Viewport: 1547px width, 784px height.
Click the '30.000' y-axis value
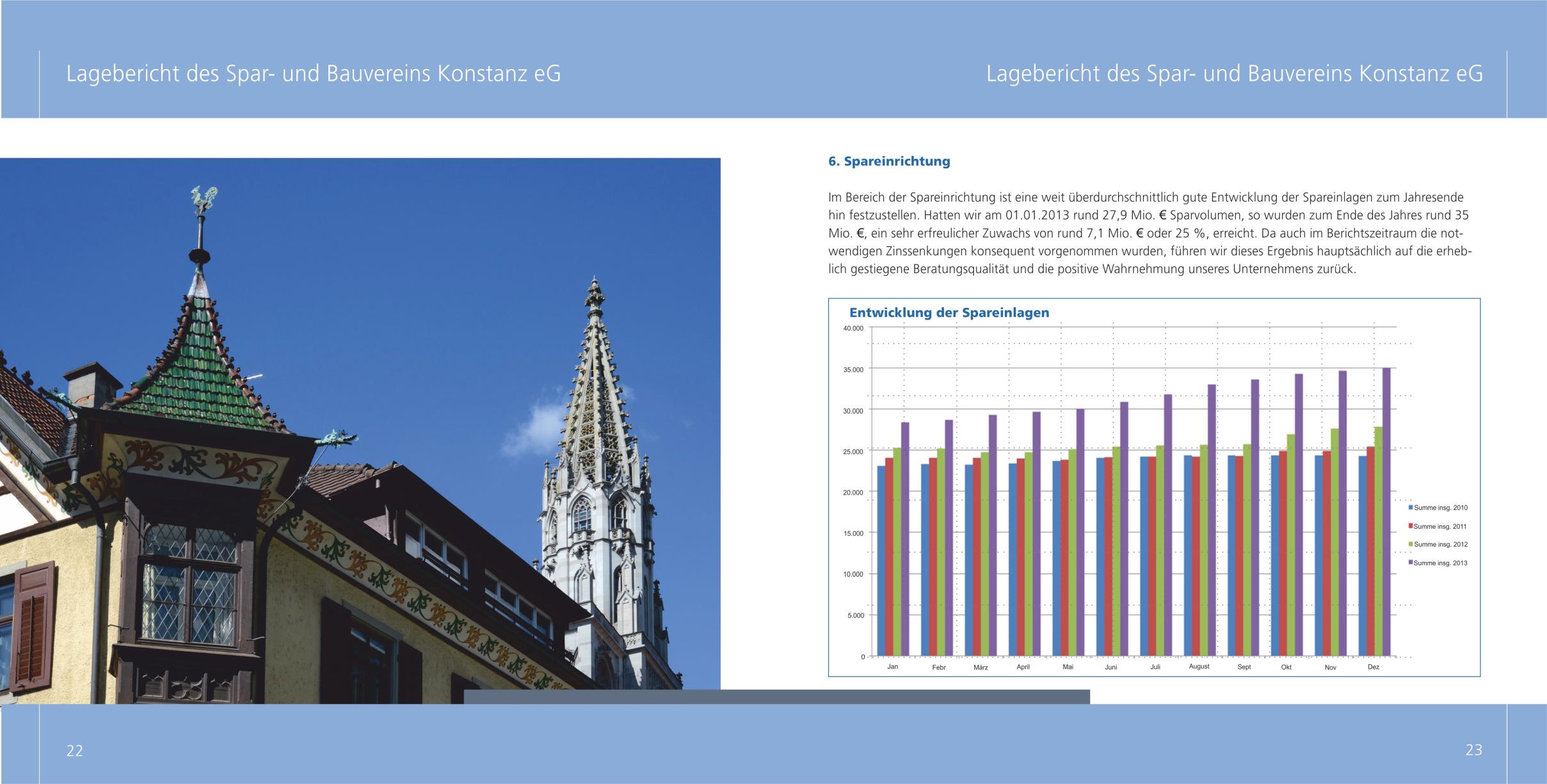tap(853, 410)
